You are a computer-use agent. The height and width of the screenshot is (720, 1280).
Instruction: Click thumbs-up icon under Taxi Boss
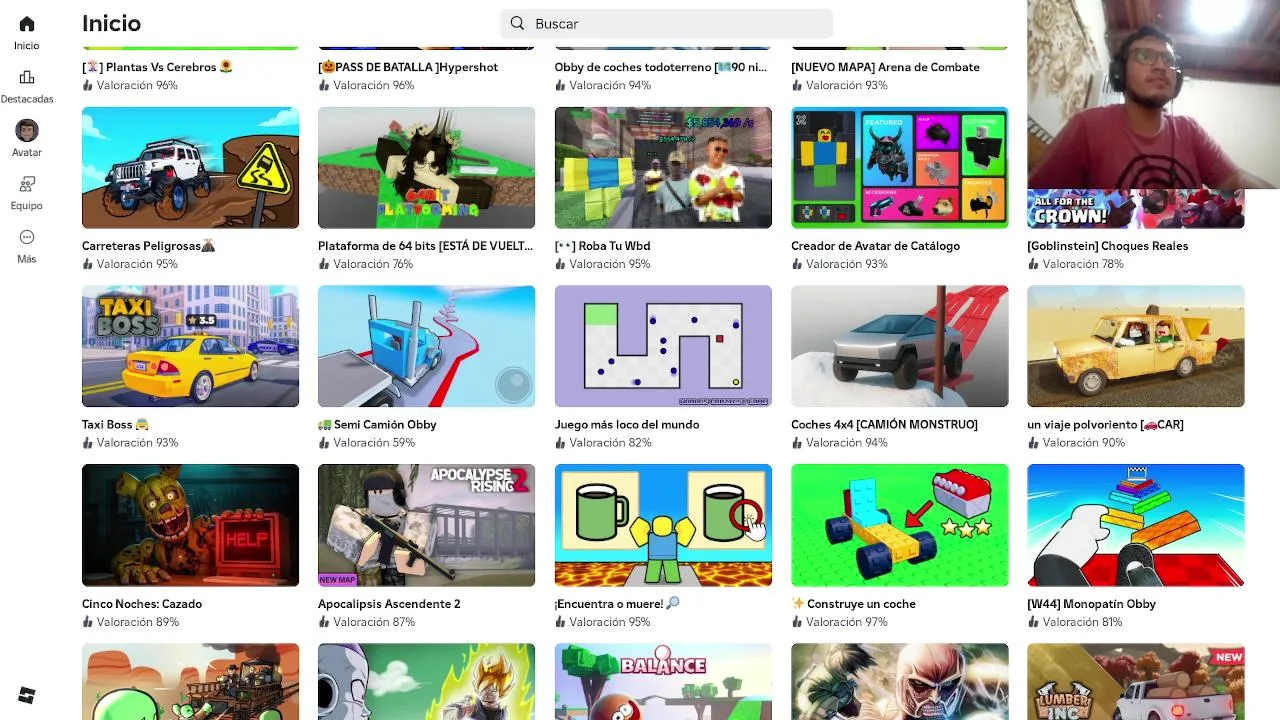88,442
